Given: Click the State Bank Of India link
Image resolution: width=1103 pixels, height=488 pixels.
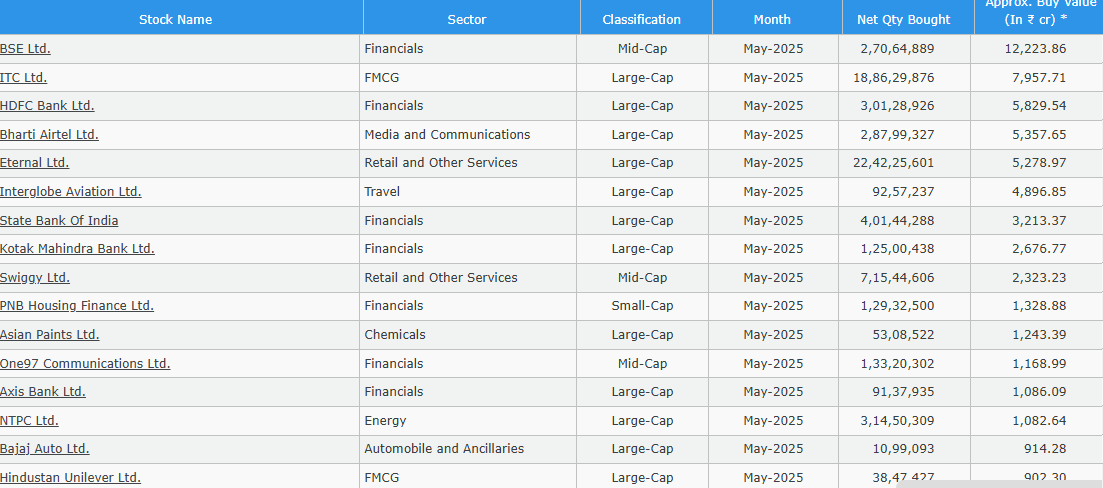Looking at the screenshot, I should (x=59, y=221).
